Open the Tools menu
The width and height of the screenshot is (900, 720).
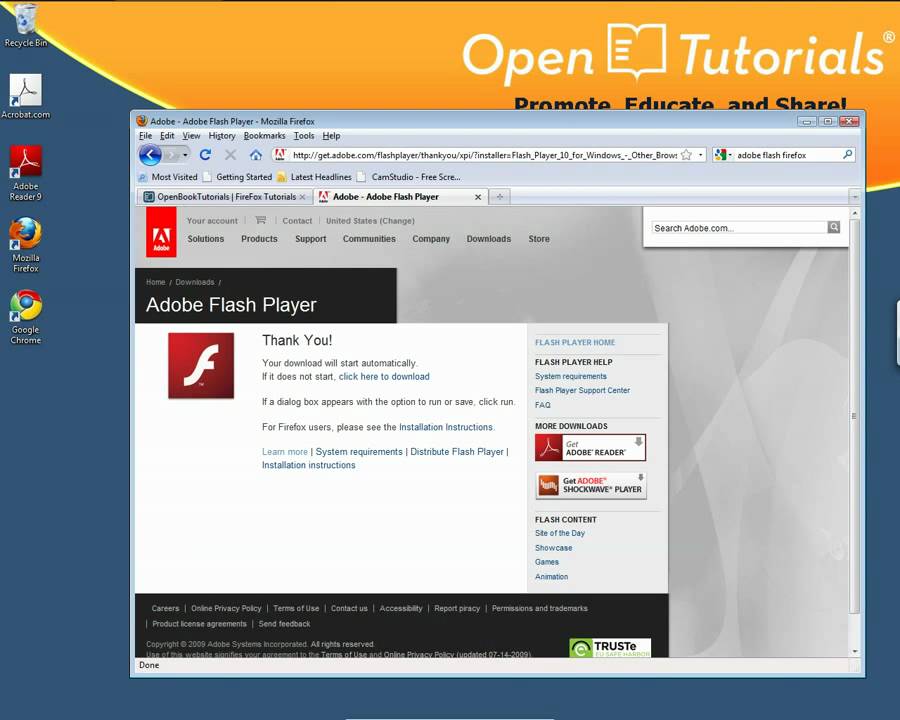(304, 136)
